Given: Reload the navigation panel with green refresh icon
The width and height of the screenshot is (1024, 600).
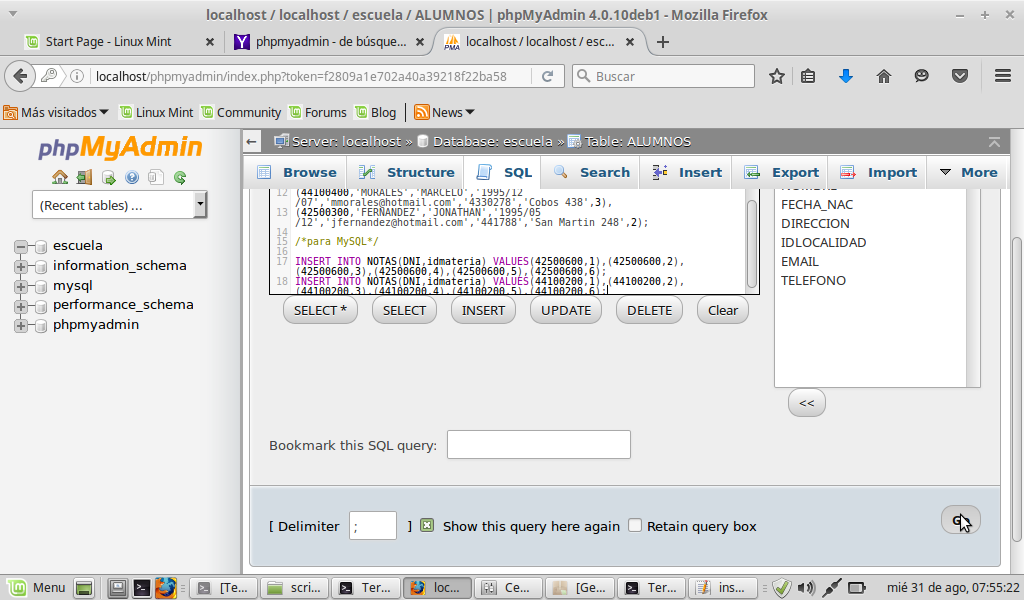Looking at the screenshot, I should 180,178.
